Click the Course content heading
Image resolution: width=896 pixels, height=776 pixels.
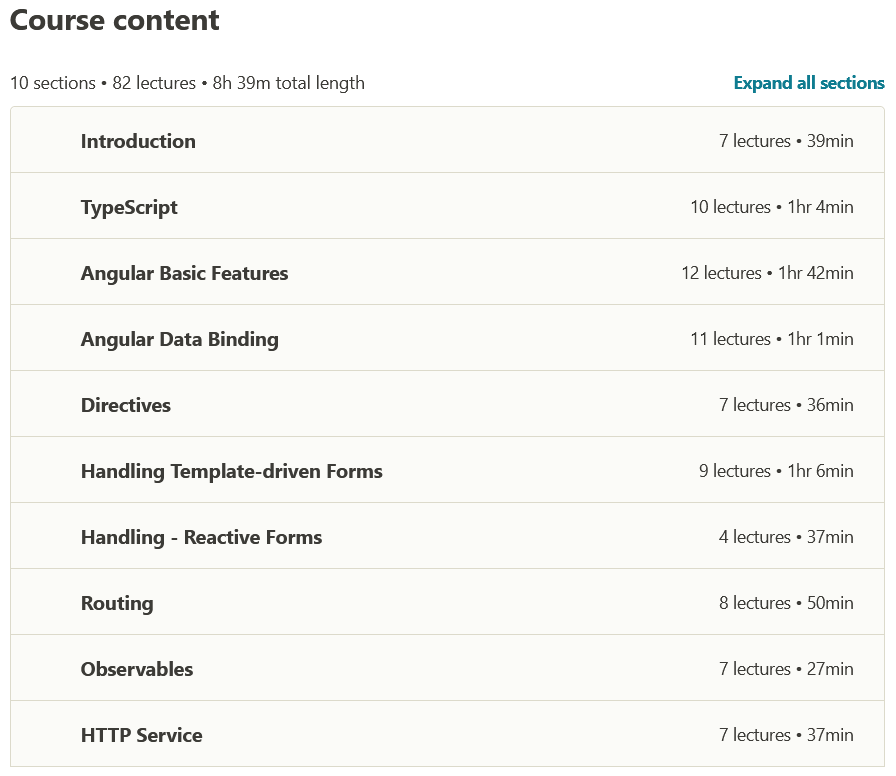point(114,21)
